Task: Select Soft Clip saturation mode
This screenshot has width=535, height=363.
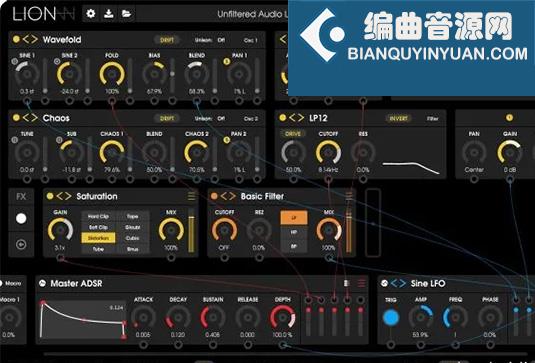Action: click(x=98, y=227)
